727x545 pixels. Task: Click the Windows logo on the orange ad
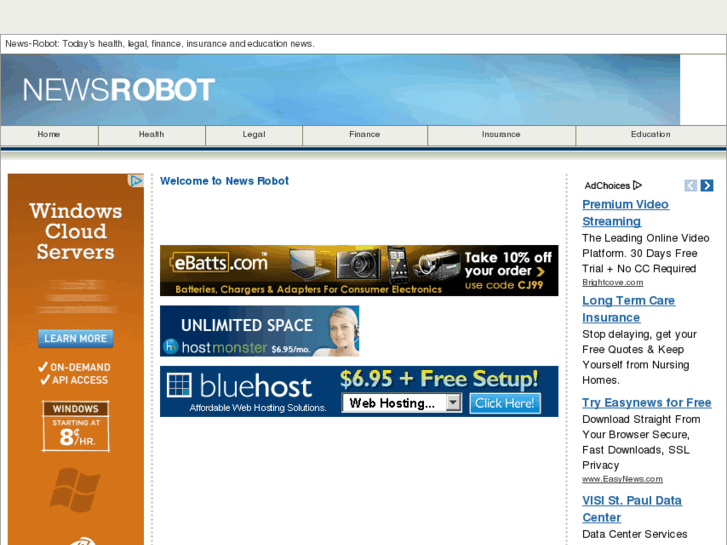click(x=75, y=490)
